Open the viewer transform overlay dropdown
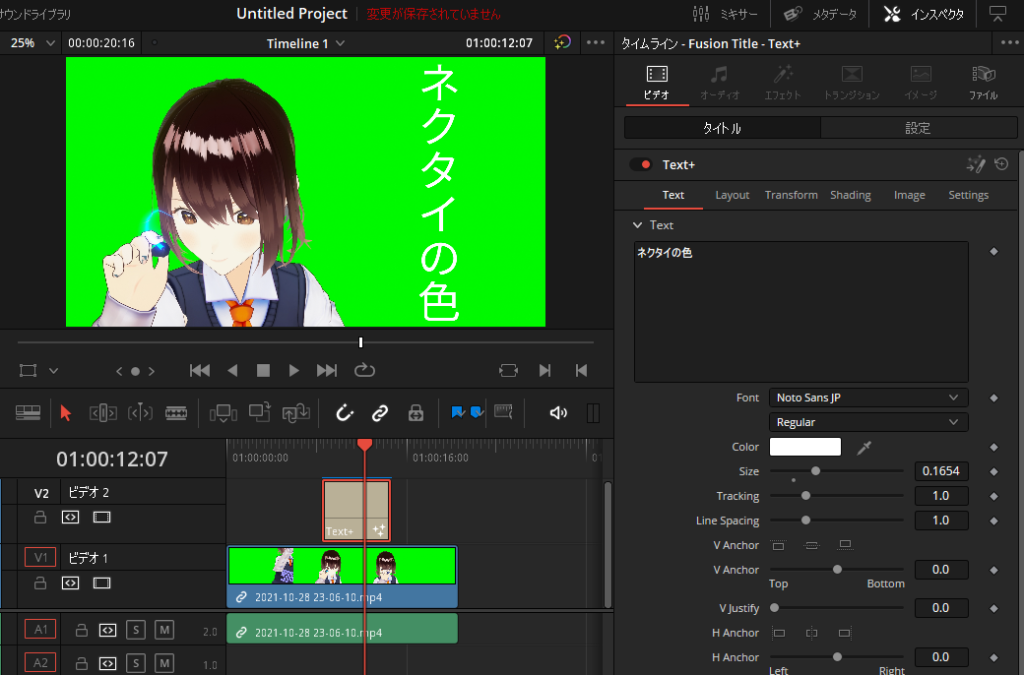This screenshot has width=1024, height=675. pos(54,371)
